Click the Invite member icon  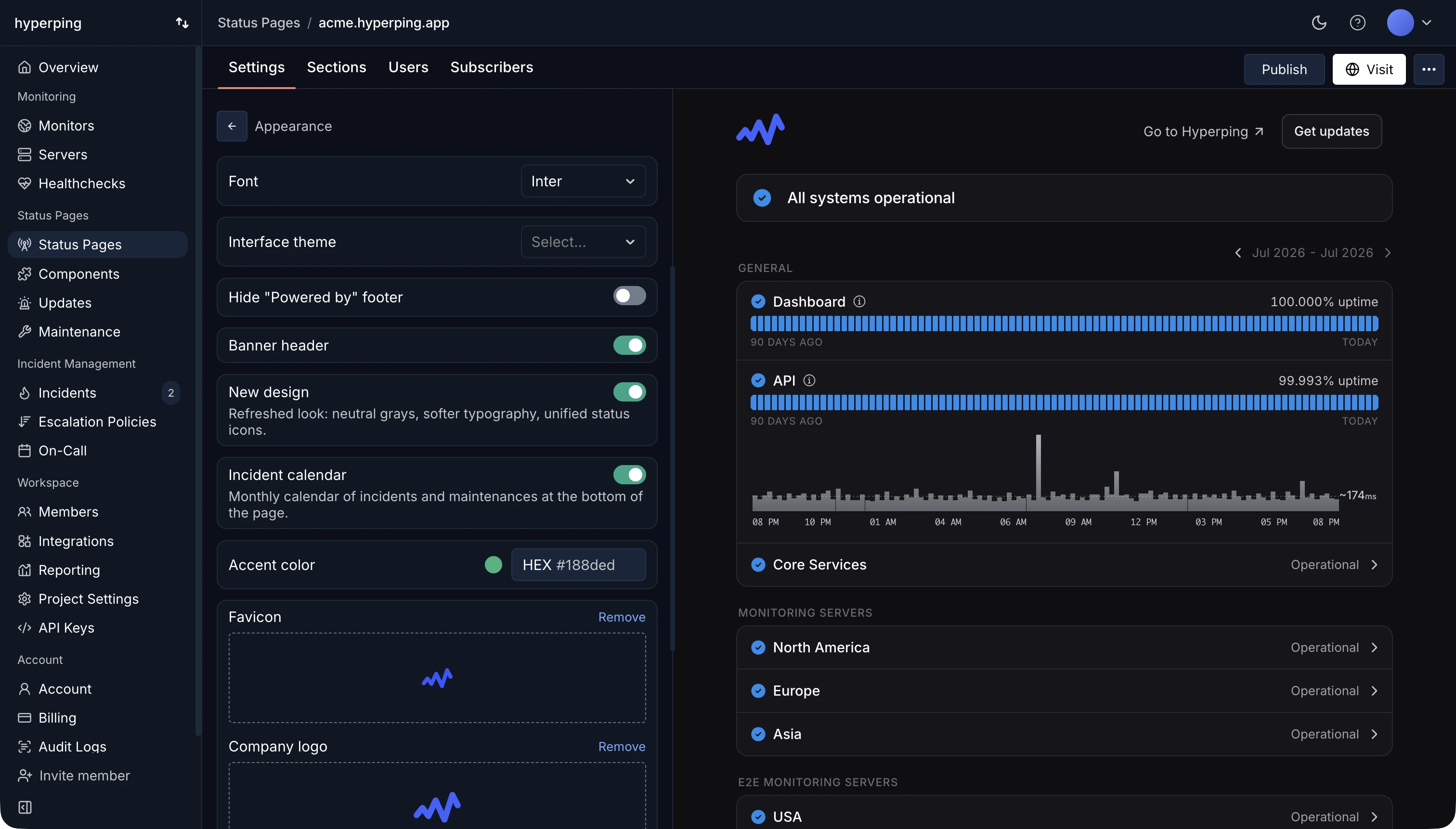[x=25, y=776]
